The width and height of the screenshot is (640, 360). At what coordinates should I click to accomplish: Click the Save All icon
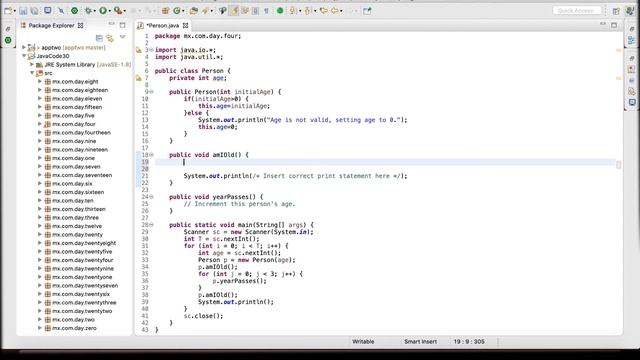[x=34, y=11]
